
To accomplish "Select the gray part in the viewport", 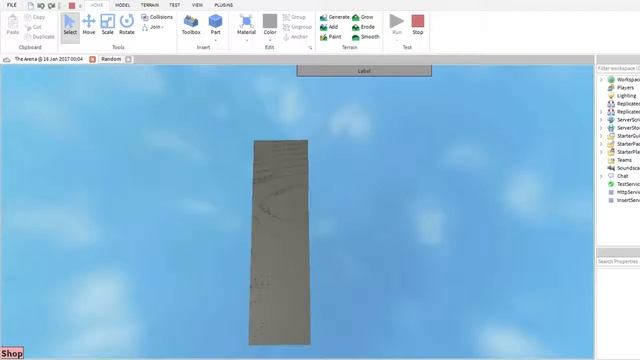I will tap(280, 242).
